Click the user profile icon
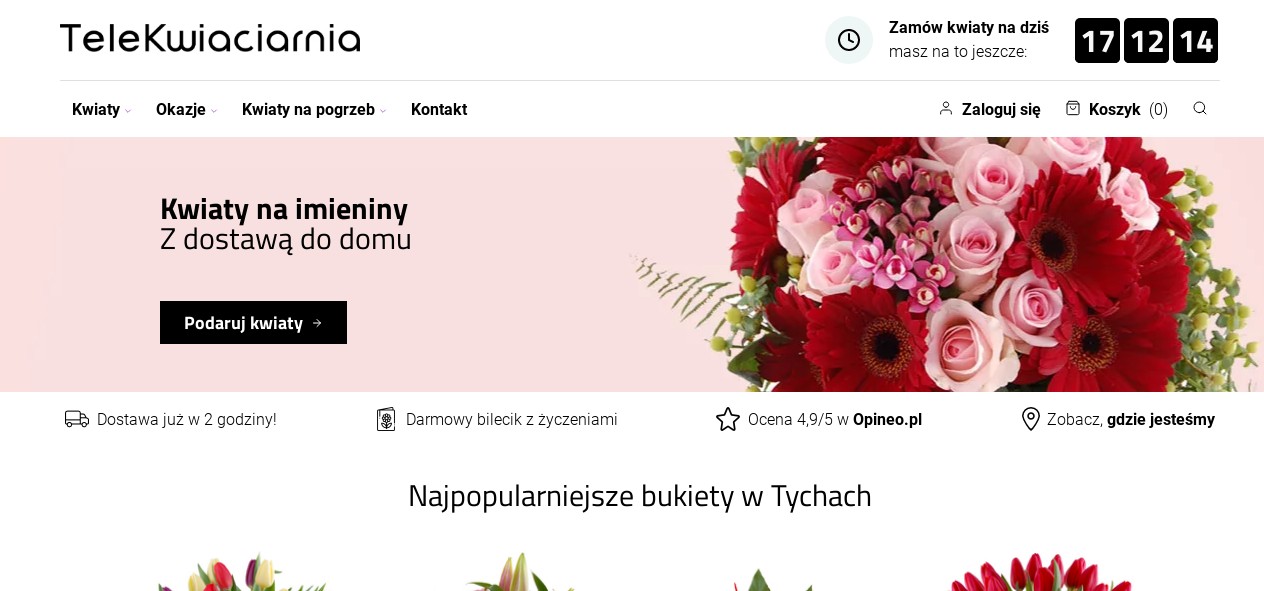 pyautogui.click(x=946, y=108)
